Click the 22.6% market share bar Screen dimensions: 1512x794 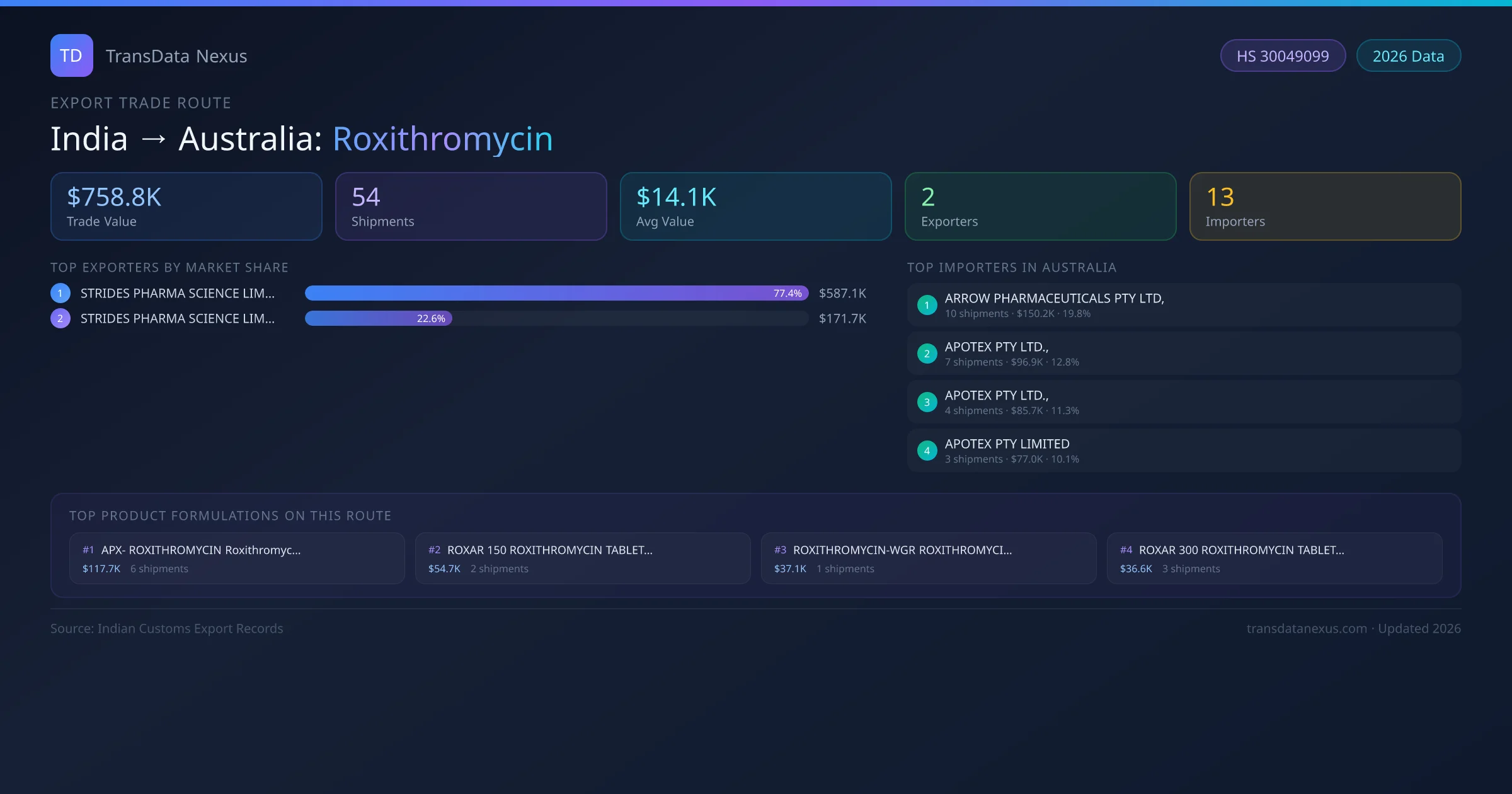tap(378, 318)
